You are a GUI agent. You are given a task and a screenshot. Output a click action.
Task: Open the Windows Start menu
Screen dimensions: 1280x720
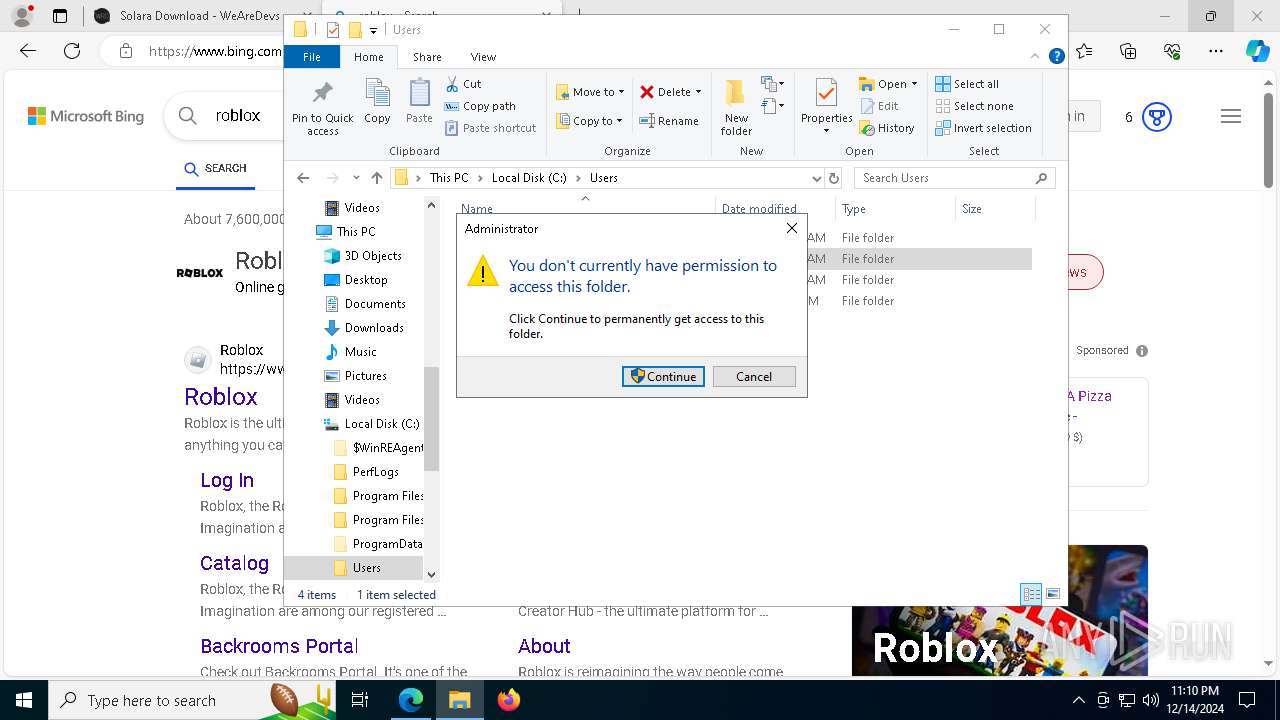tap(24, 700)
